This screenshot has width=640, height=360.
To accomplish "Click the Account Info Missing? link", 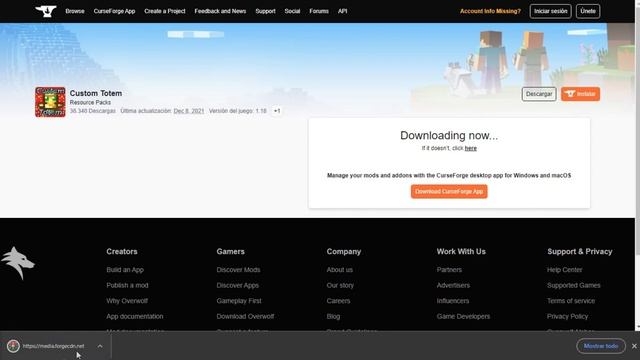I will click(490, 11).
